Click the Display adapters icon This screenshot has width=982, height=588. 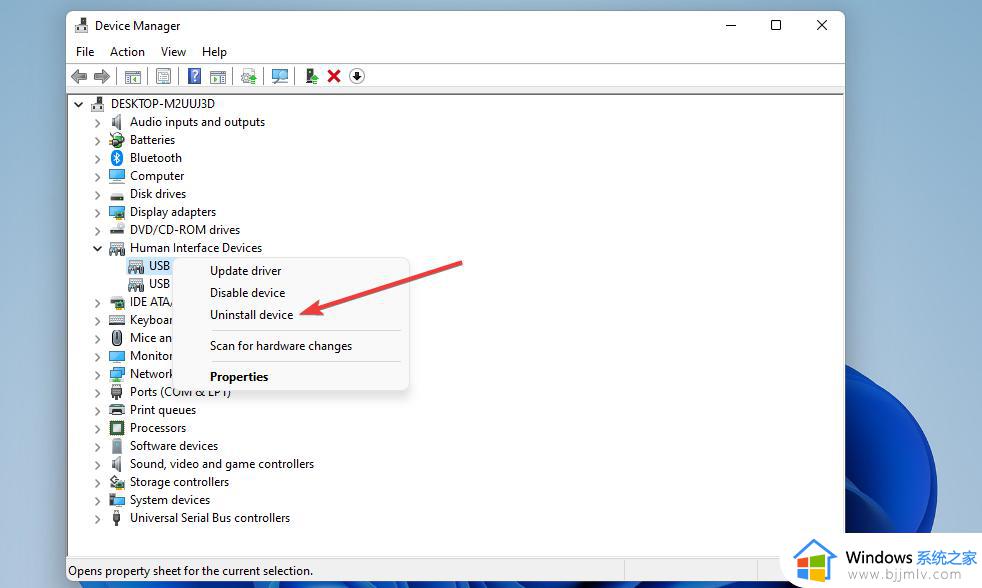116,212
